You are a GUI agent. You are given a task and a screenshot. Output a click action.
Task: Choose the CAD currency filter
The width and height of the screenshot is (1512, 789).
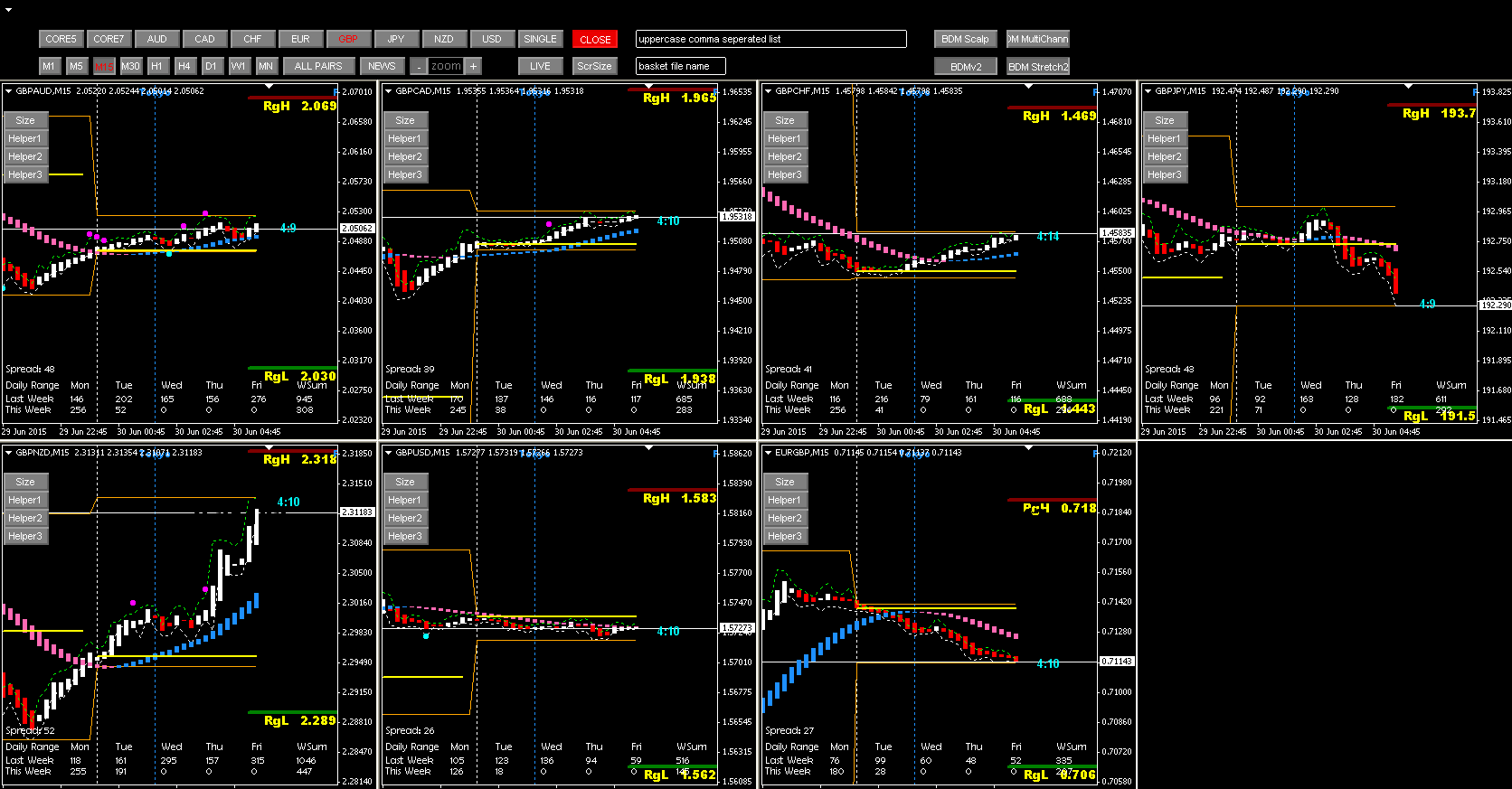pos(205,39)
